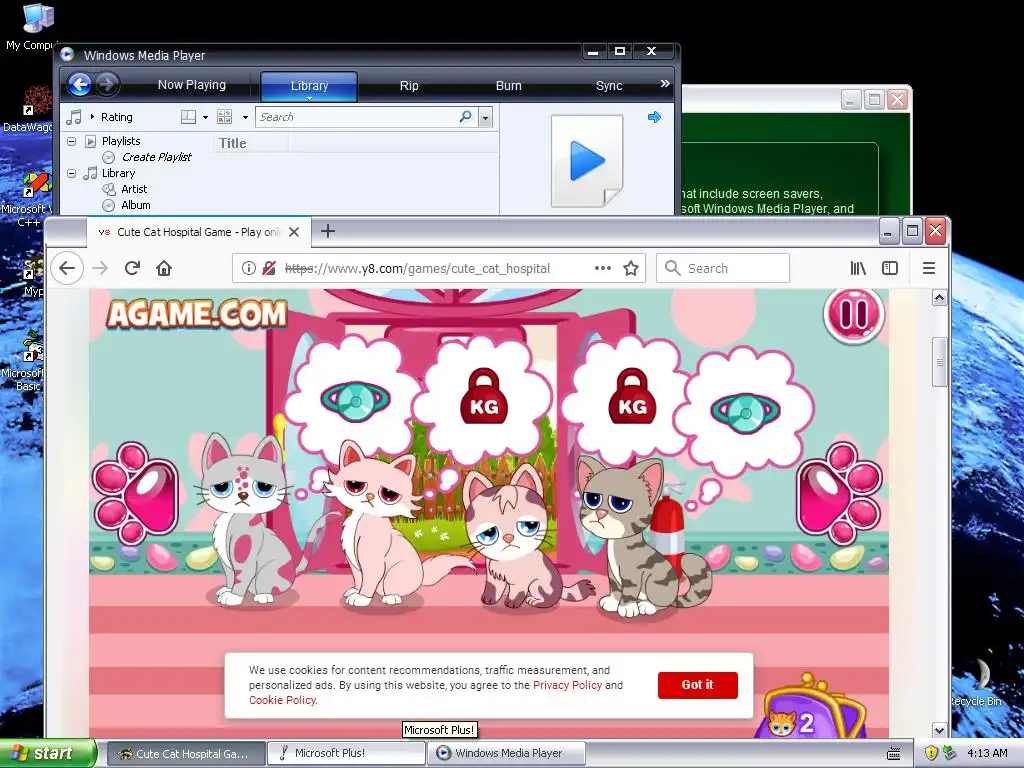Open the music note category icon
This screenshot has width=1024, height=768.
pyautogui.click(x=74, y=117)
